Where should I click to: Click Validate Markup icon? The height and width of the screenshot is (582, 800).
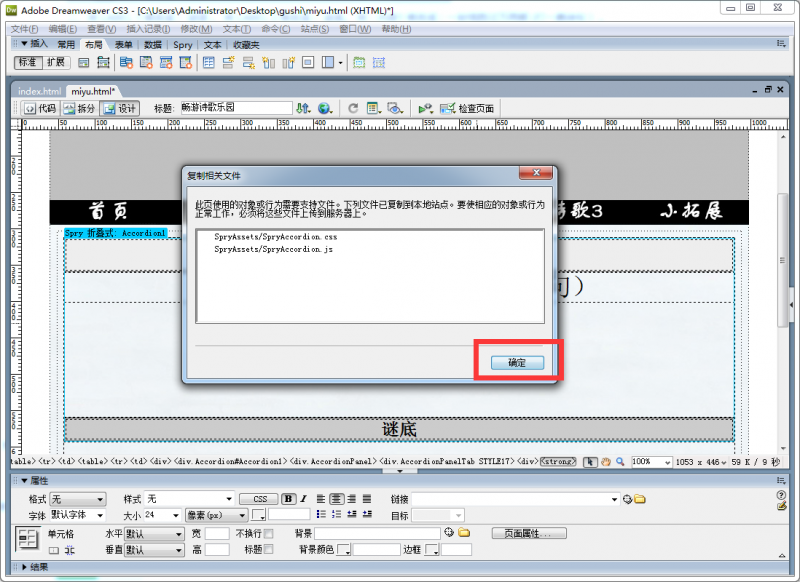pos(426,108)
